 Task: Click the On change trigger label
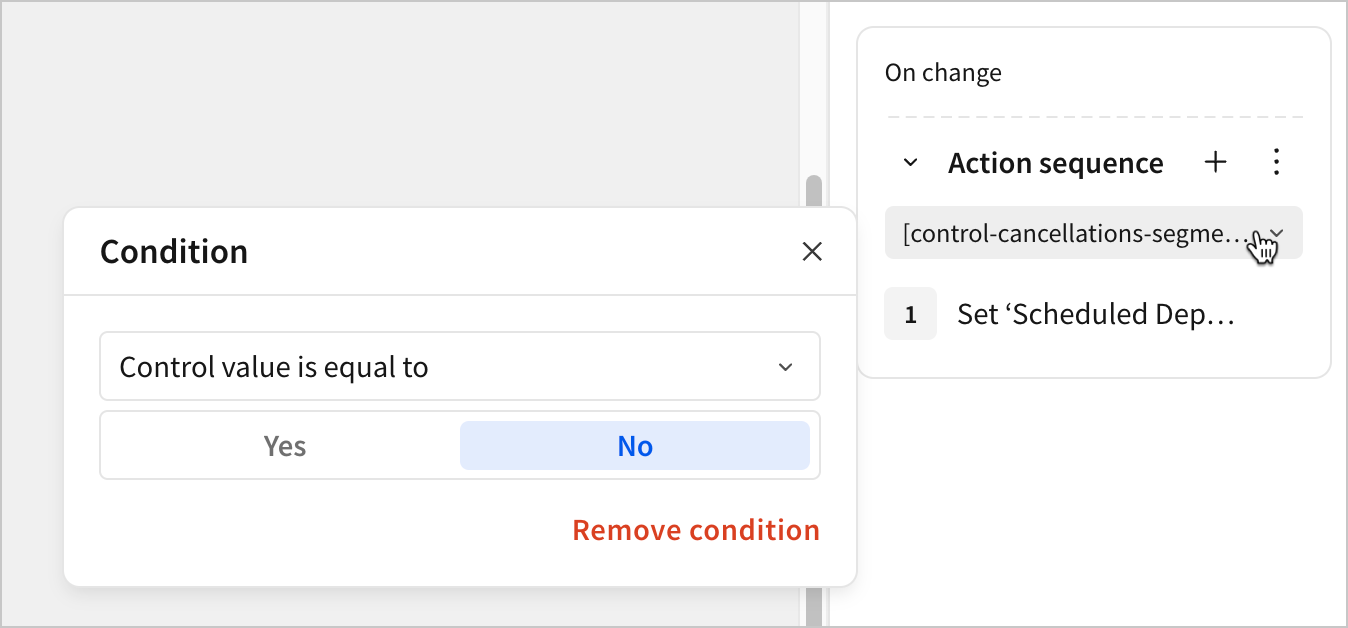point(943,73)
